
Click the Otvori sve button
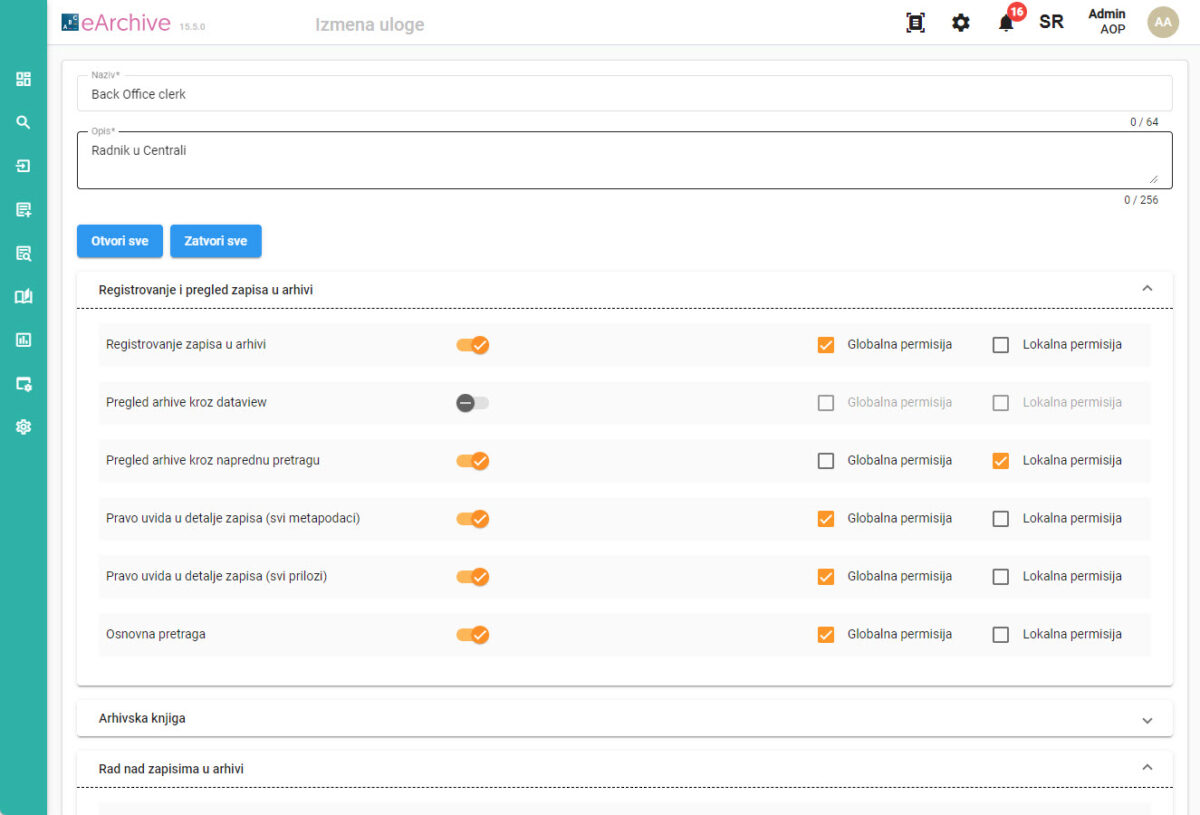click(120, 241)
